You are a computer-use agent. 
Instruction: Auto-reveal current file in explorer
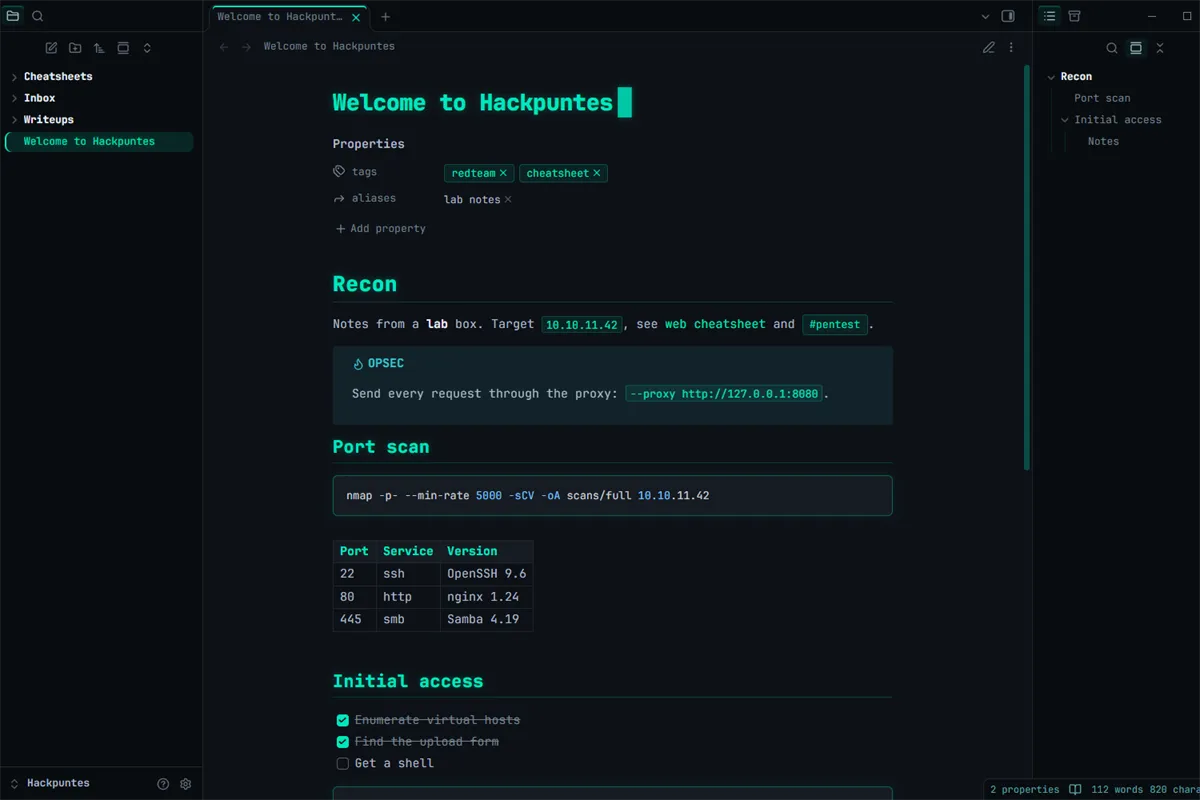click(x=123, y=48)
